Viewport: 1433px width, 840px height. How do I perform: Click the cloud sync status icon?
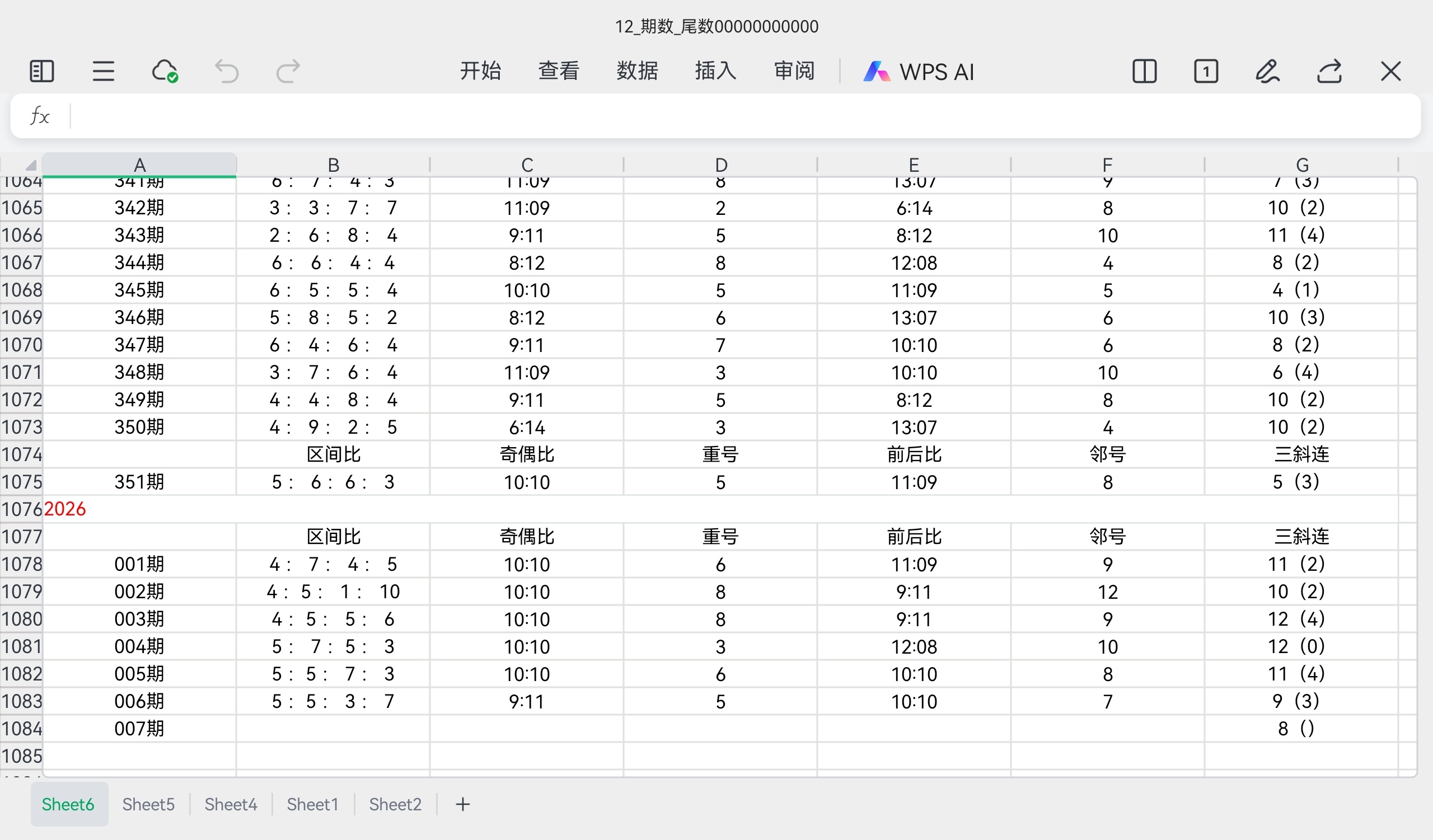pyautogui.click(x=165, y=72)
